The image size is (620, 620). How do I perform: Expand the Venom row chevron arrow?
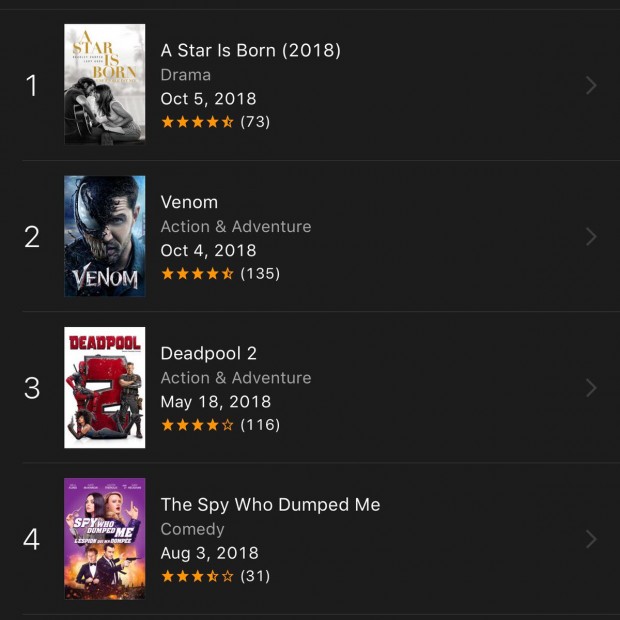591,237
